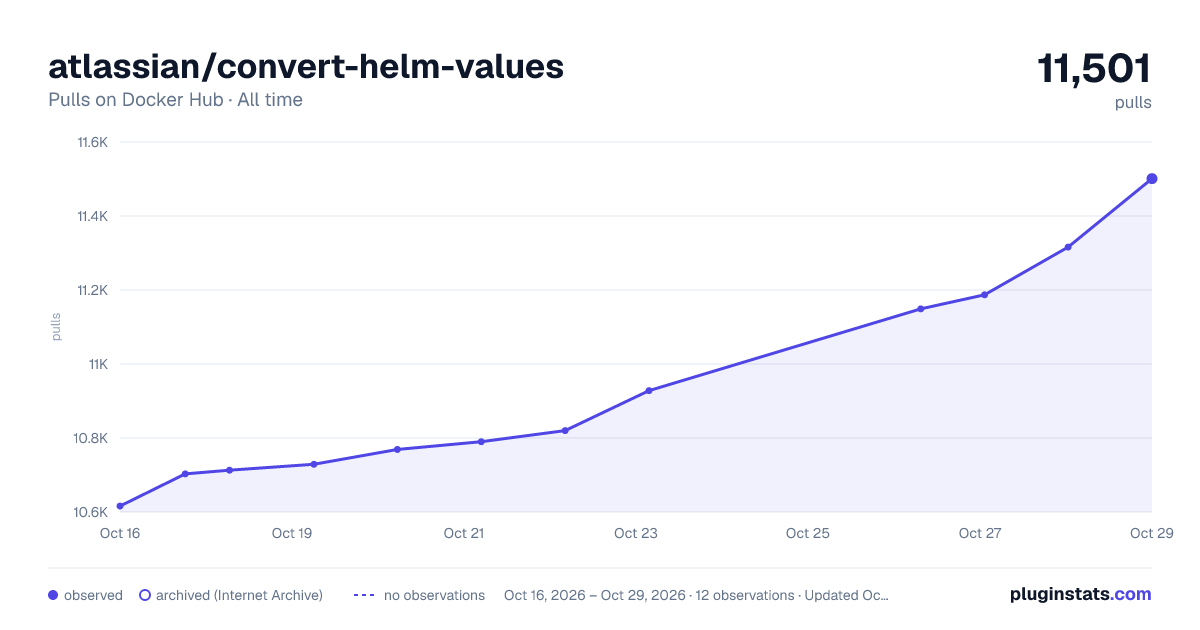
Task: Click the 10.6K y-axis label
Action: point(93,512)
